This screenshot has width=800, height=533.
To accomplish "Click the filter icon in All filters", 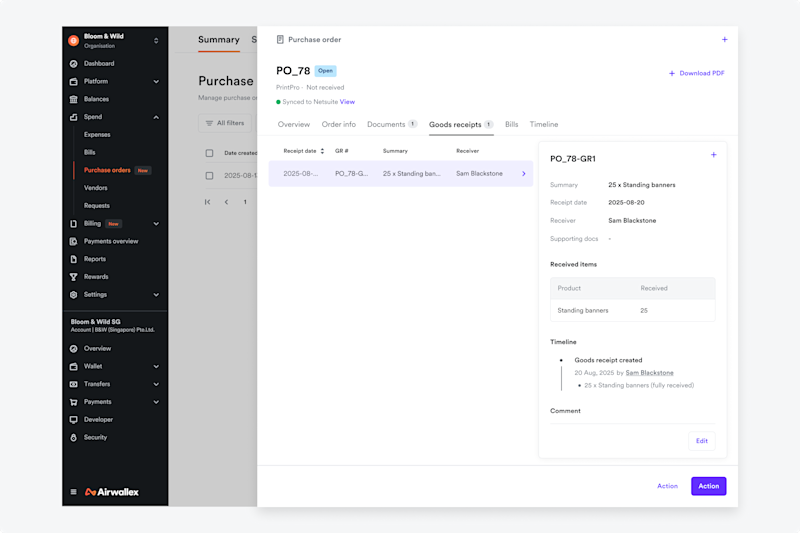I will (x=209, y=123).
